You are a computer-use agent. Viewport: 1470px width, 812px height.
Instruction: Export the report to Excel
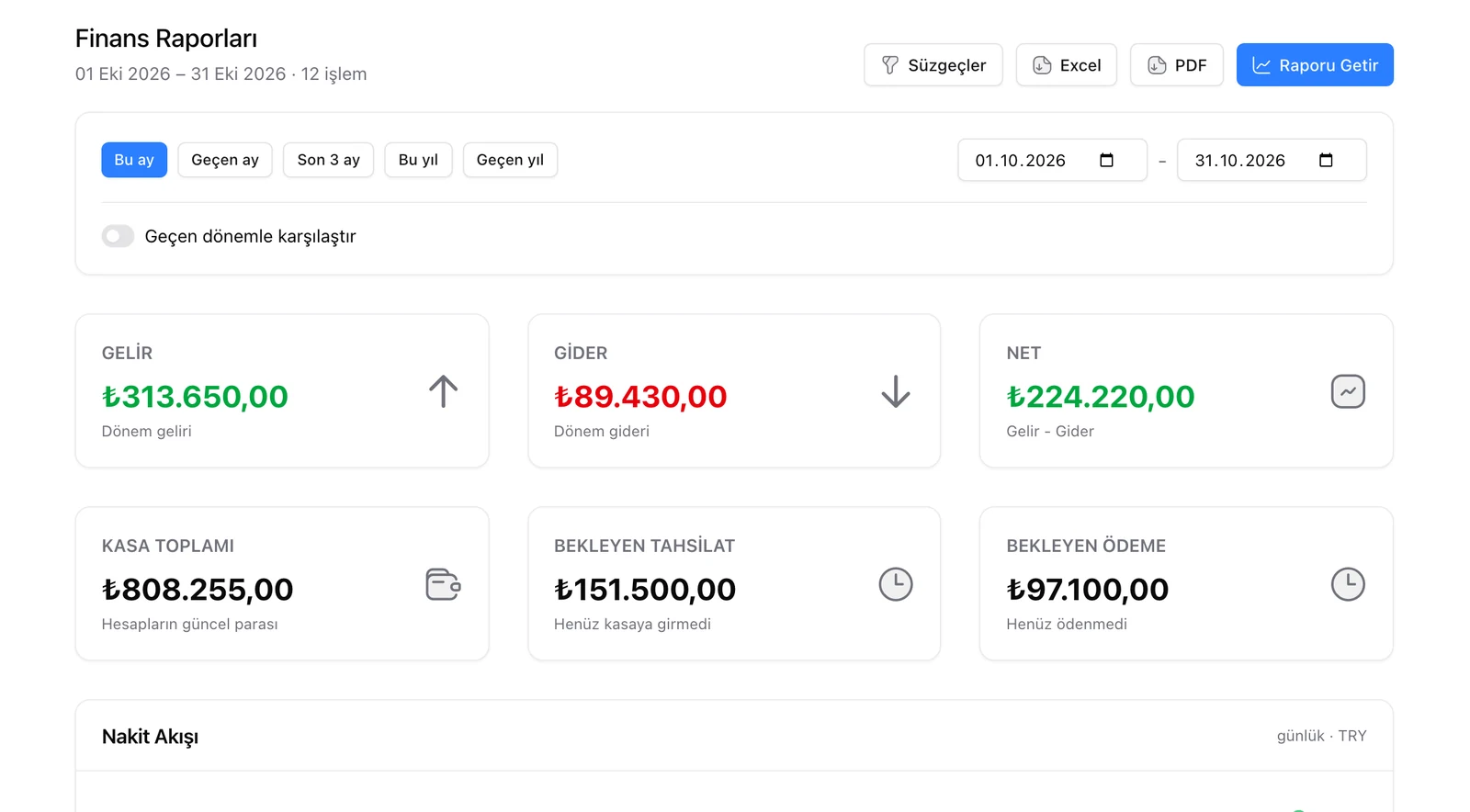click(x=1066, y=65)
